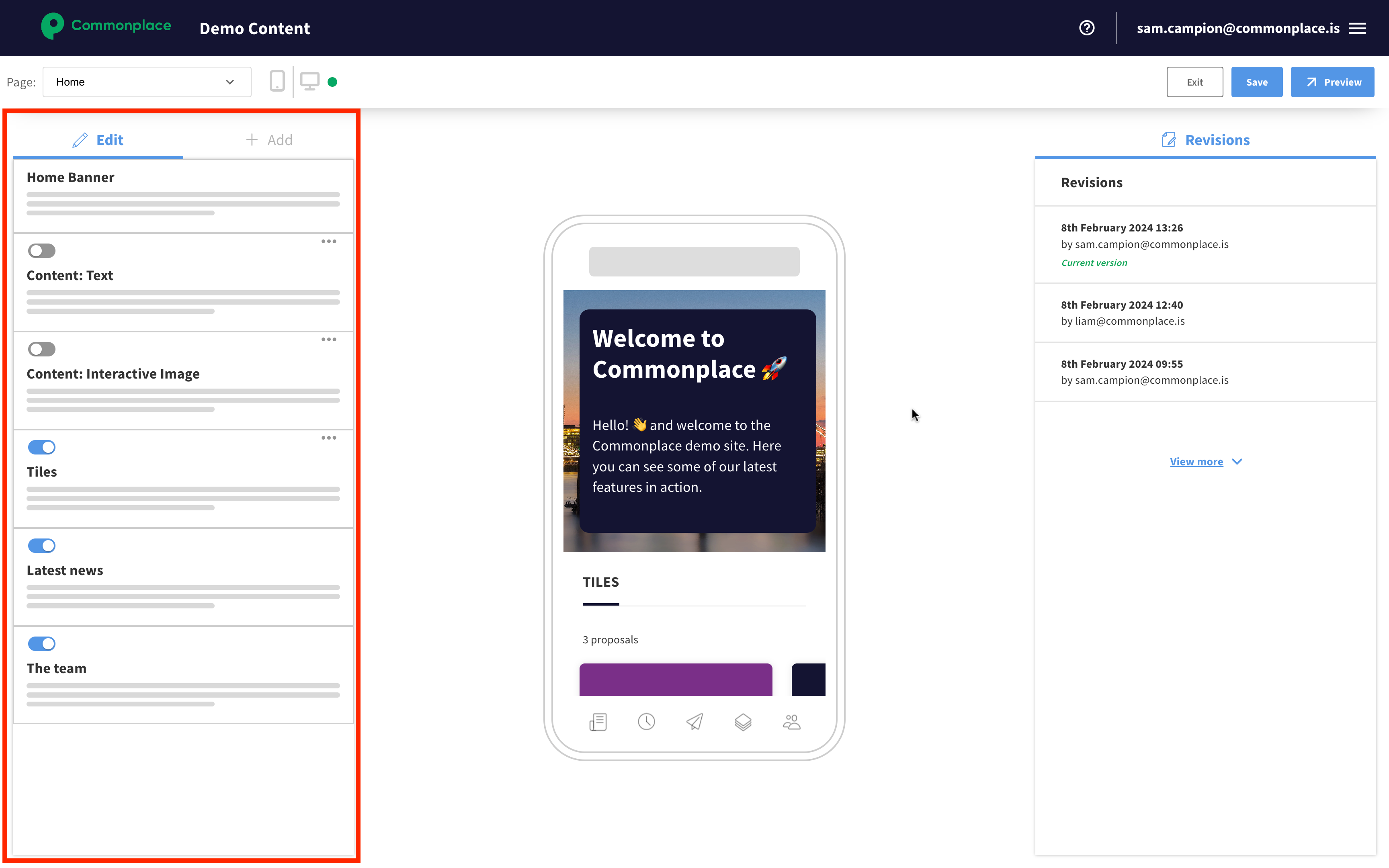Click the Save button

1256,82
